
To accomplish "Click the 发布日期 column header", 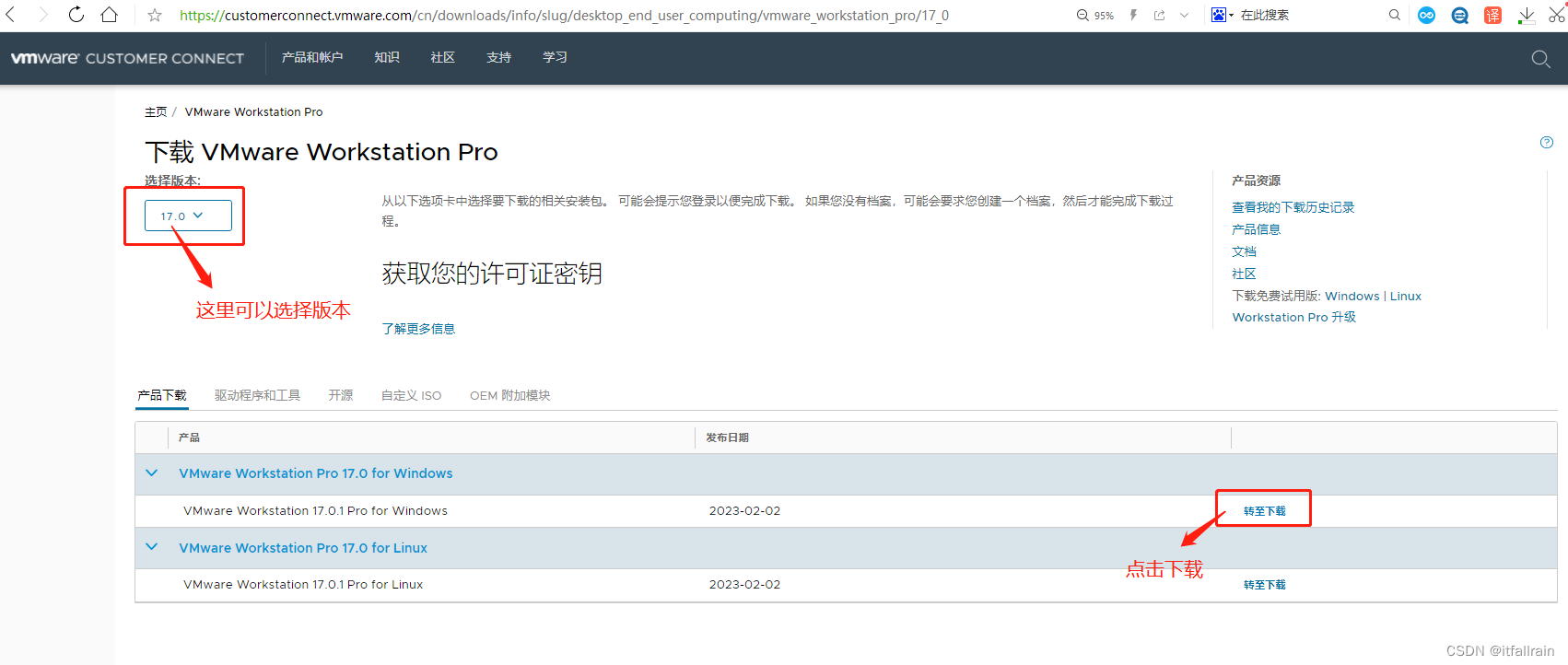I will click(x=728, y=437).
